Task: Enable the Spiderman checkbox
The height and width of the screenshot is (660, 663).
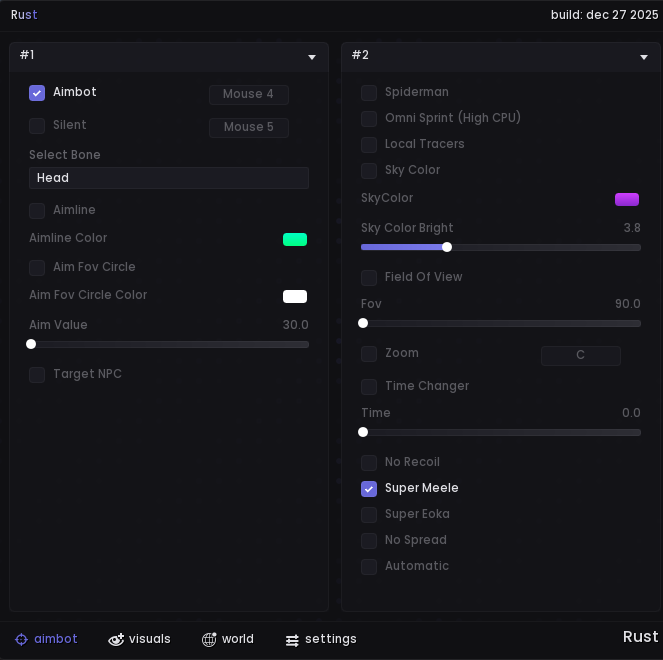Action: tap(369, 93)
